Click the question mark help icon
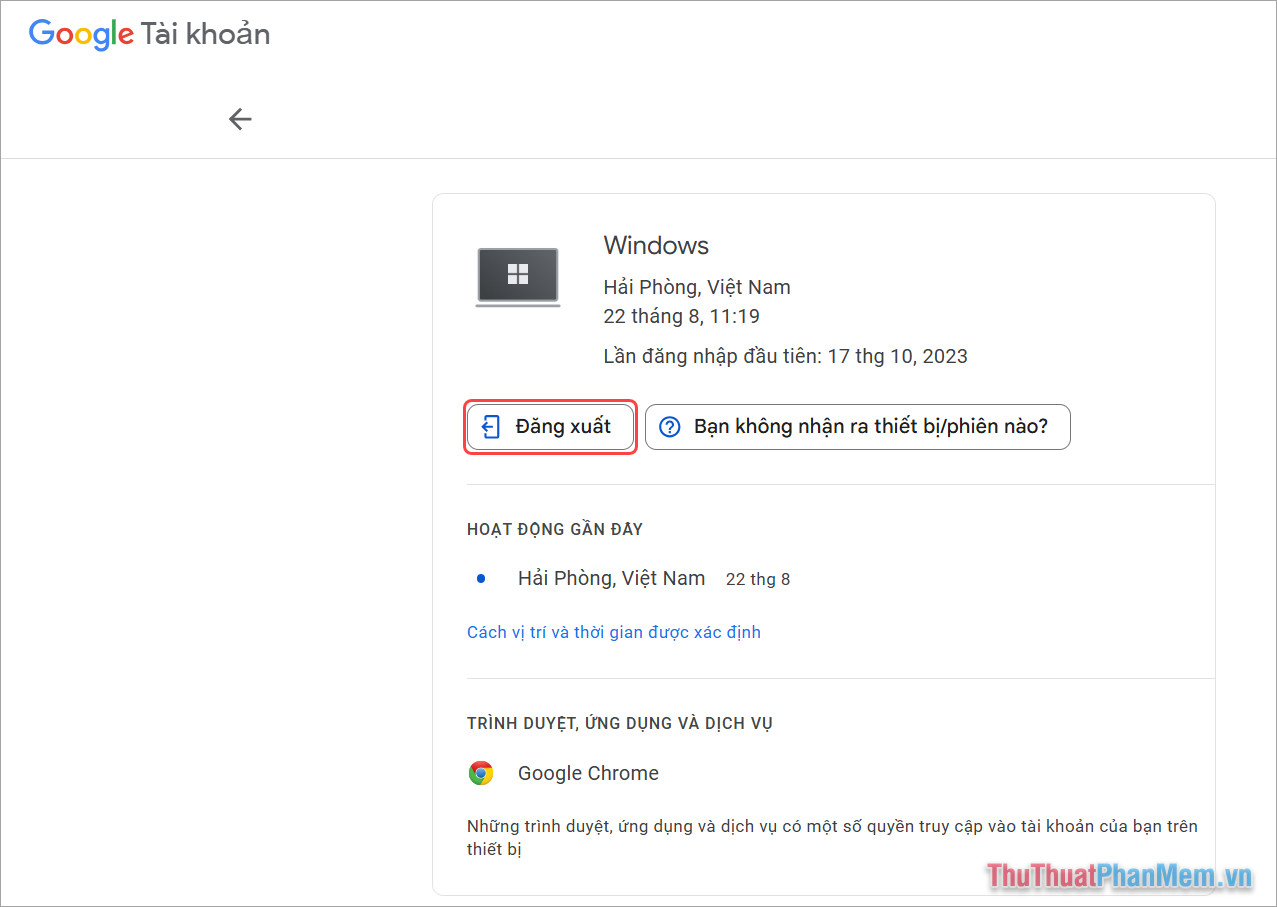Viewport: 1277px width, 907px height. pos(669,426)
